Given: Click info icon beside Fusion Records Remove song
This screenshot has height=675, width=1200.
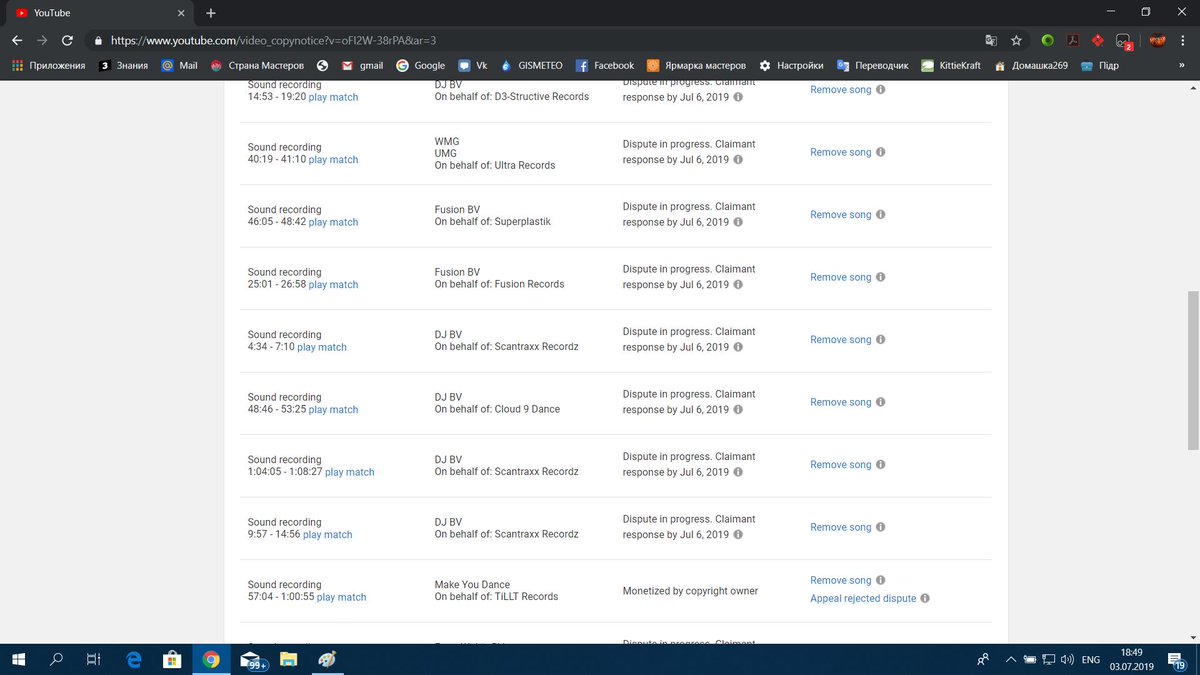Looking at the screenshot, I should [881, 277].
